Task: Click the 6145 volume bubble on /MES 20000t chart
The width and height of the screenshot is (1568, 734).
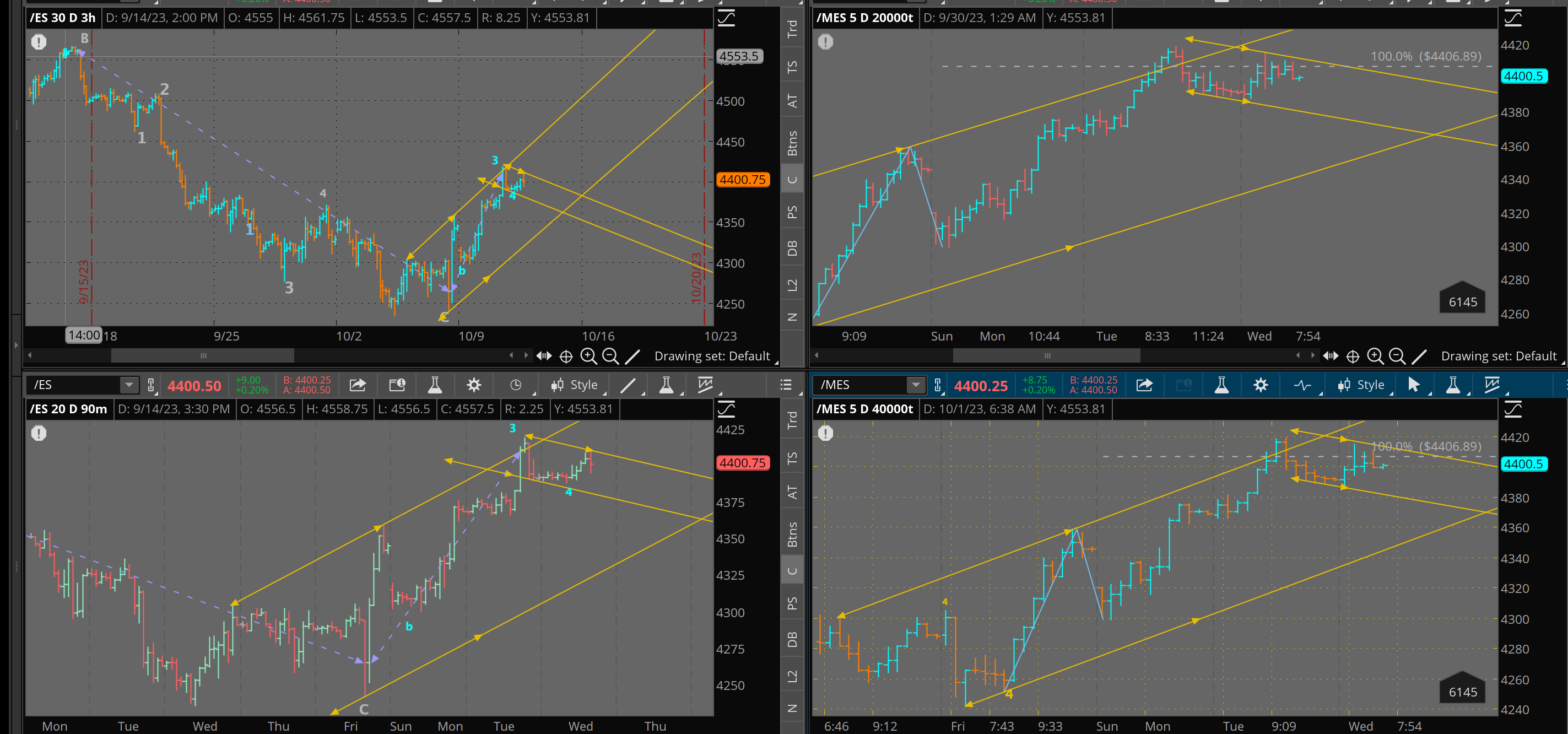Action: [1463, 298]
